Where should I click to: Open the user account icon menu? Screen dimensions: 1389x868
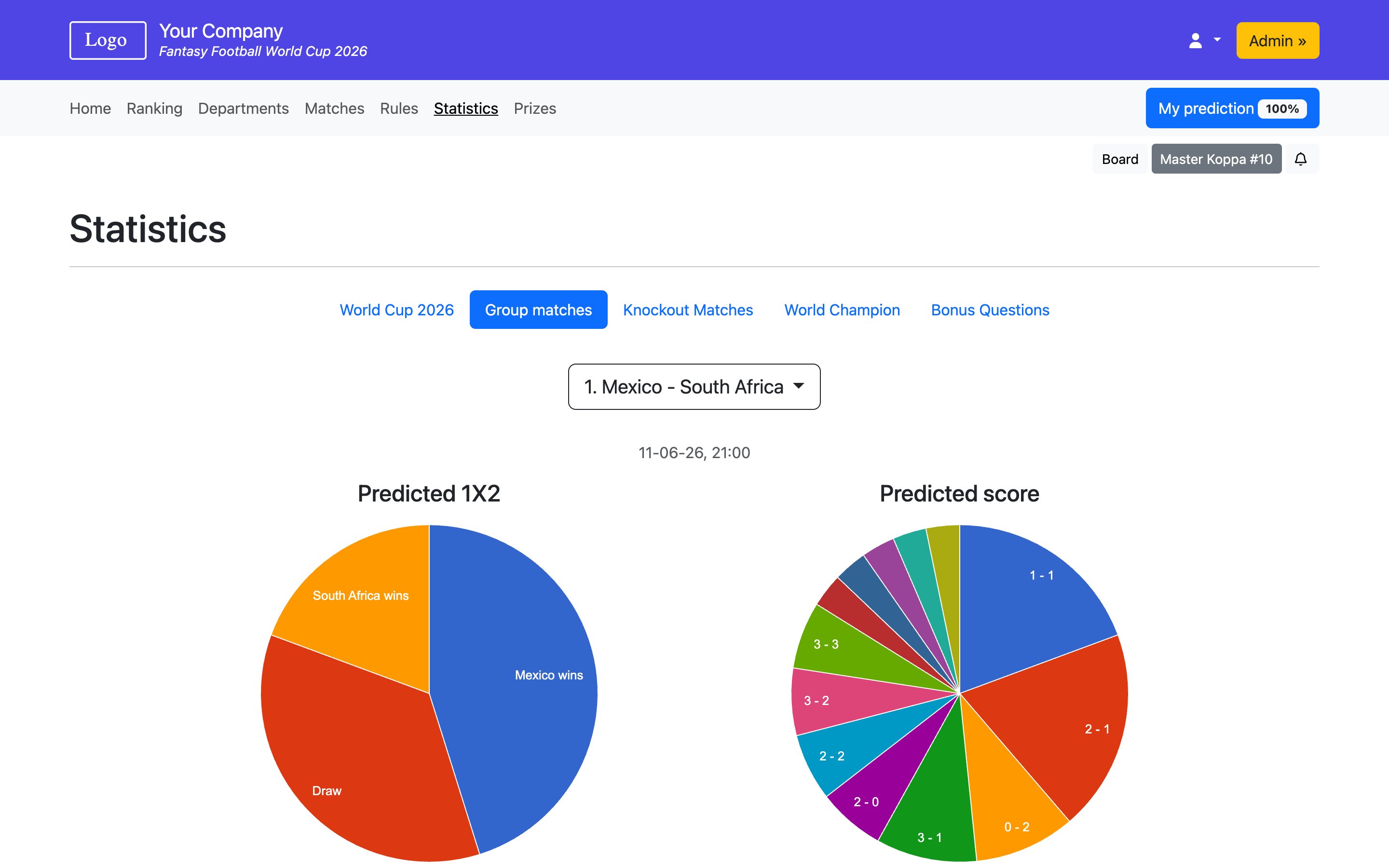point(1195,41)
